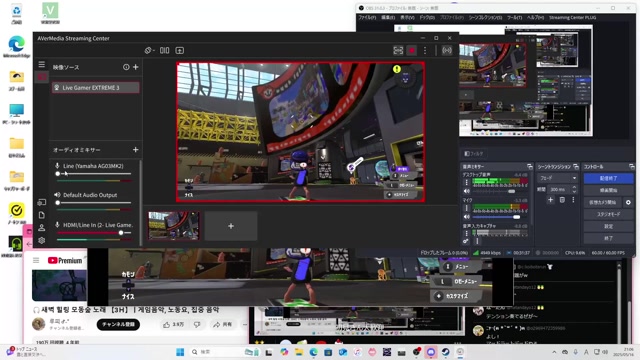Click the チャンネル登録 button on YouTube
The image size is (640, 360).
click(x=118, y=324)
